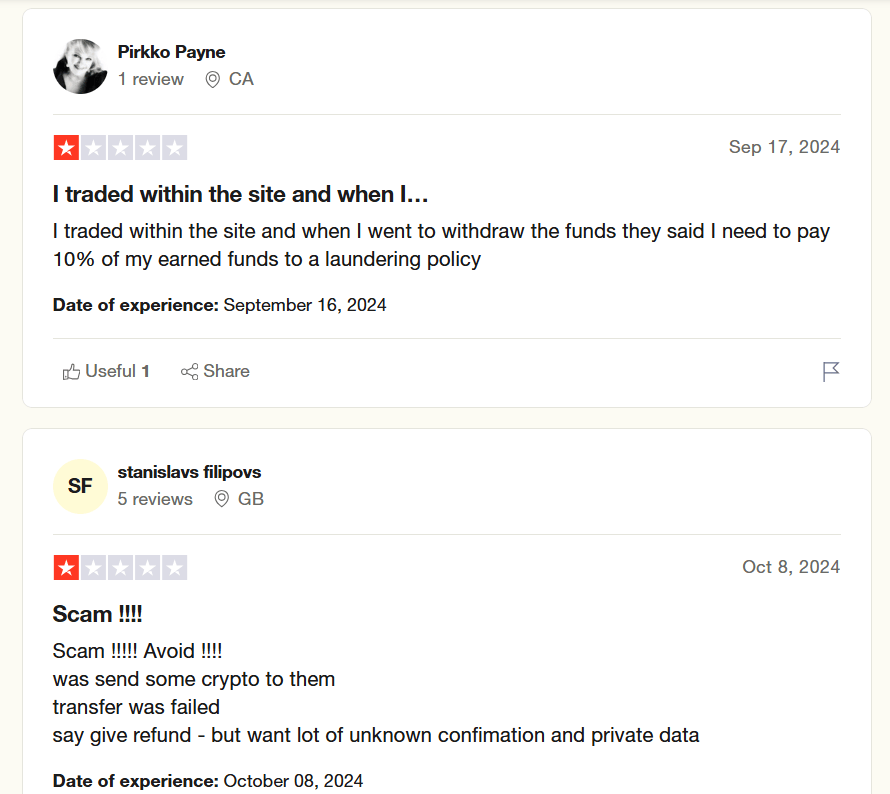Click '1 review' count under Pirkko Payne
The height and width of the screenshot is (794, 890).
(151, 79)
